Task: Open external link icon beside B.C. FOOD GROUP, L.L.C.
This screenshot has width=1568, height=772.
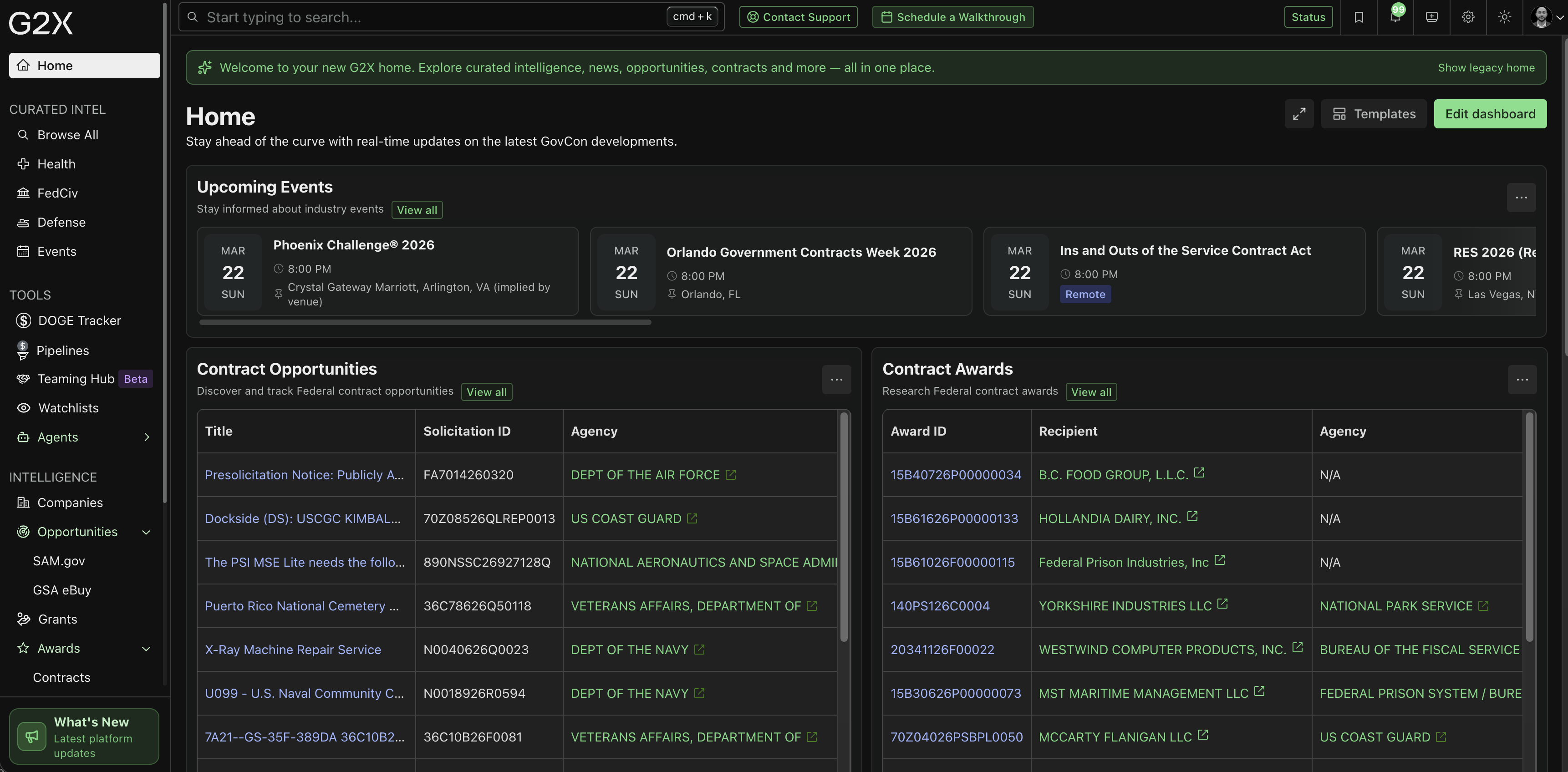Action: [x=1199, y=472]
